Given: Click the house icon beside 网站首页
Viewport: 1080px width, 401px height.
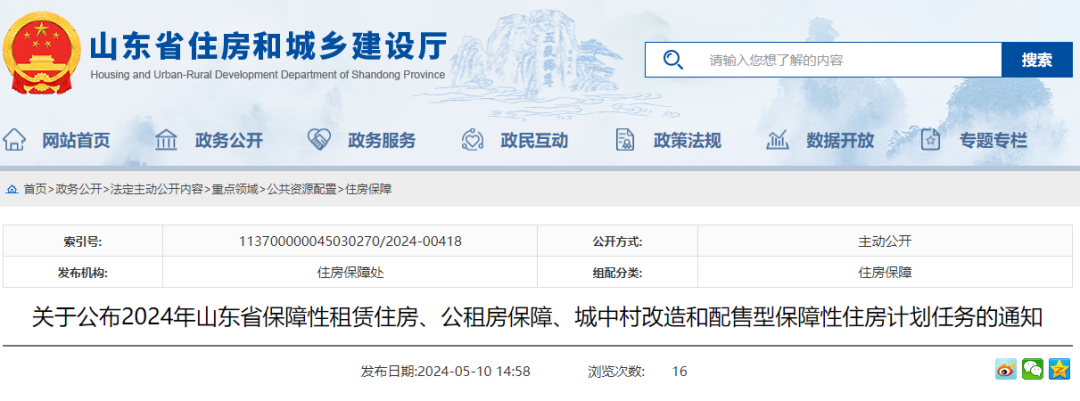Looking at the screenshot, I should point(14,140).
